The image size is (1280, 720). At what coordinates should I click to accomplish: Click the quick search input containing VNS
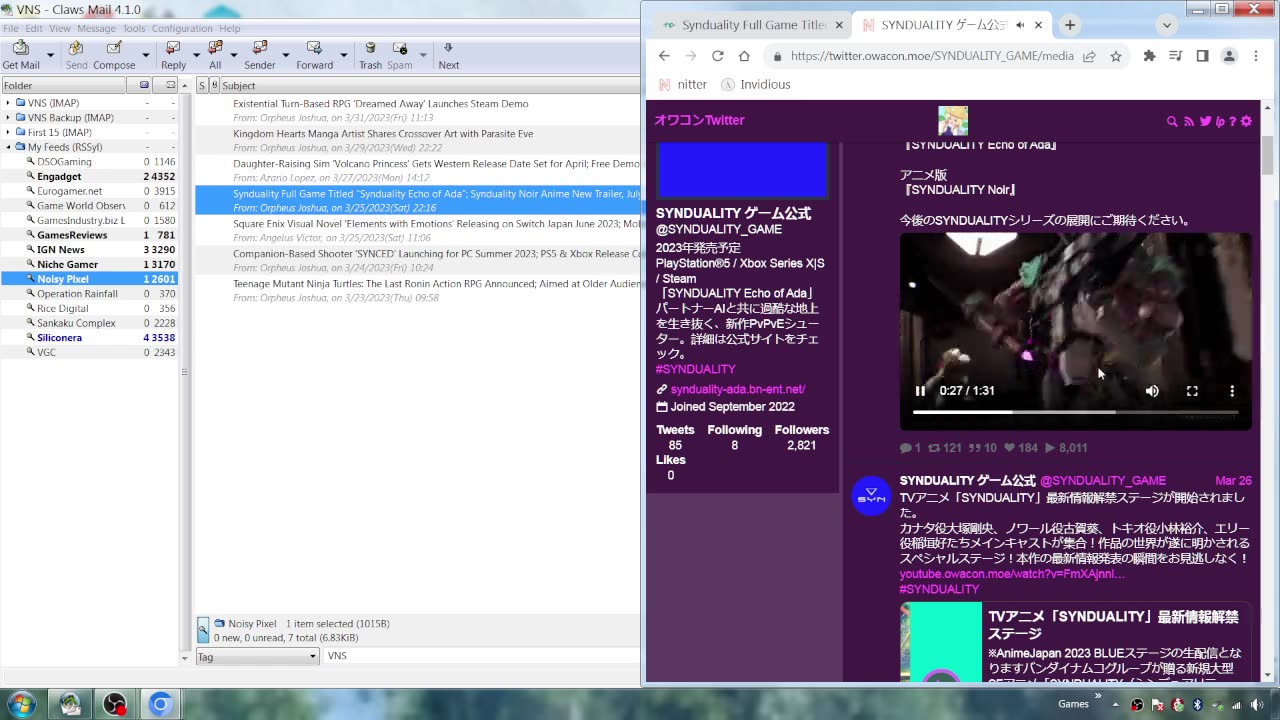[x=482, y=656]
